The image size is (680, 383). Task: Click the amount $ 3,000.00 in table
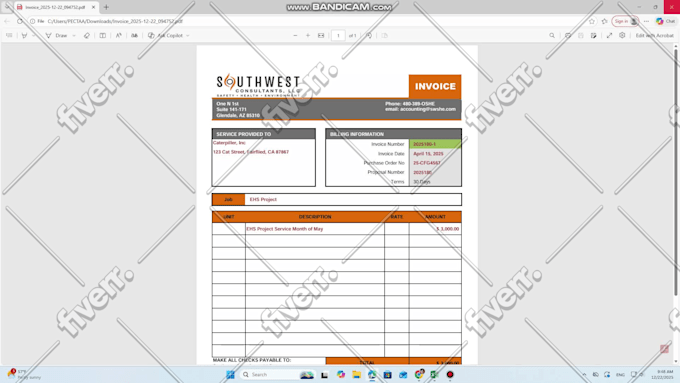448,229
